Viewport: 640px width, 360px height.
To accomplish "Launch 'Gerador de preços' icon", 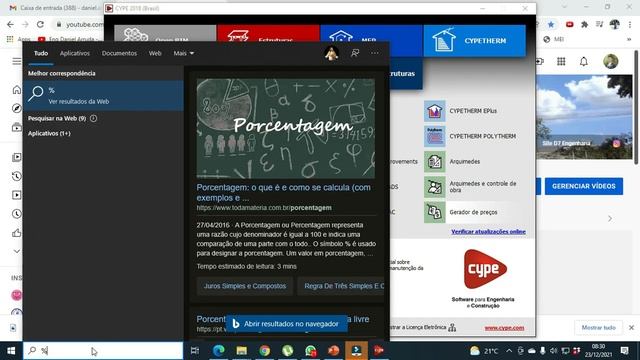I will click(x=434, y=212).
